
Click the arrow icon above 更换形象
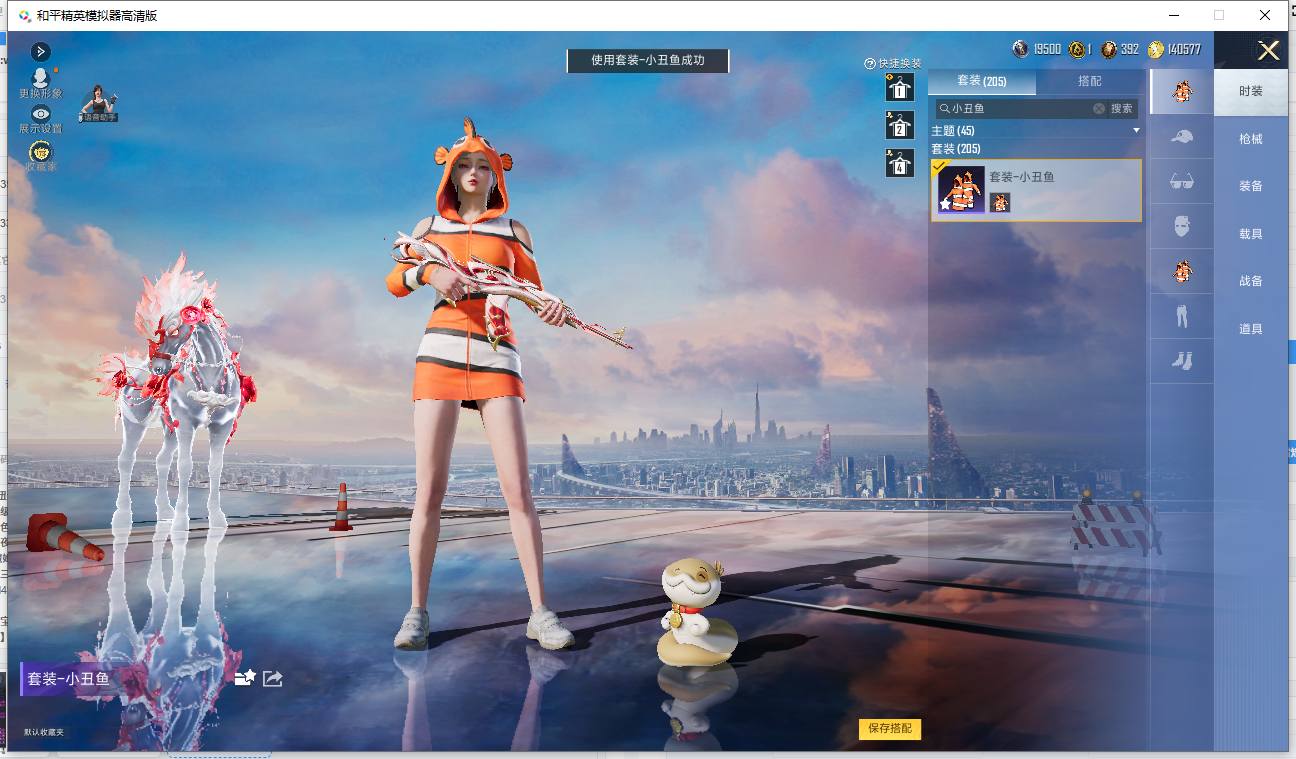click(41, 52)
